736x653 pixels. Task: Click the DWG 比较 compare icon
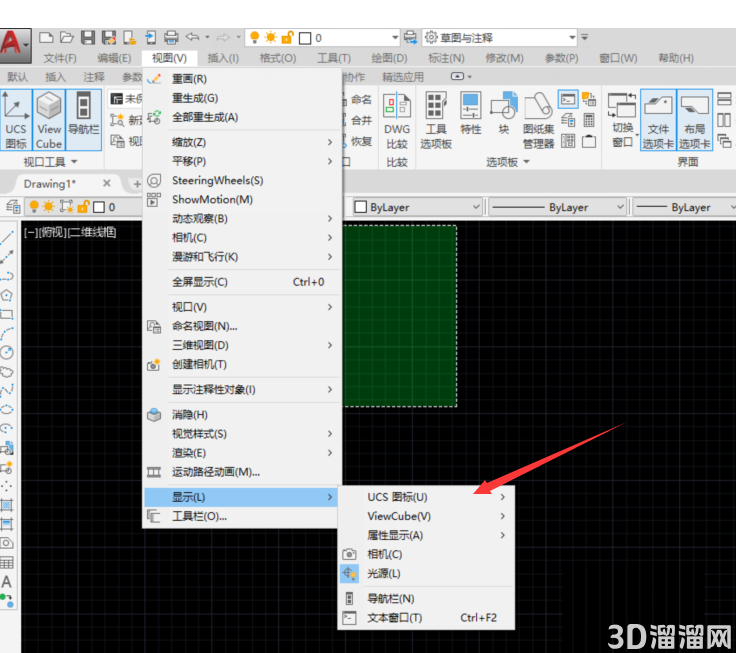(x=397, y=121)
